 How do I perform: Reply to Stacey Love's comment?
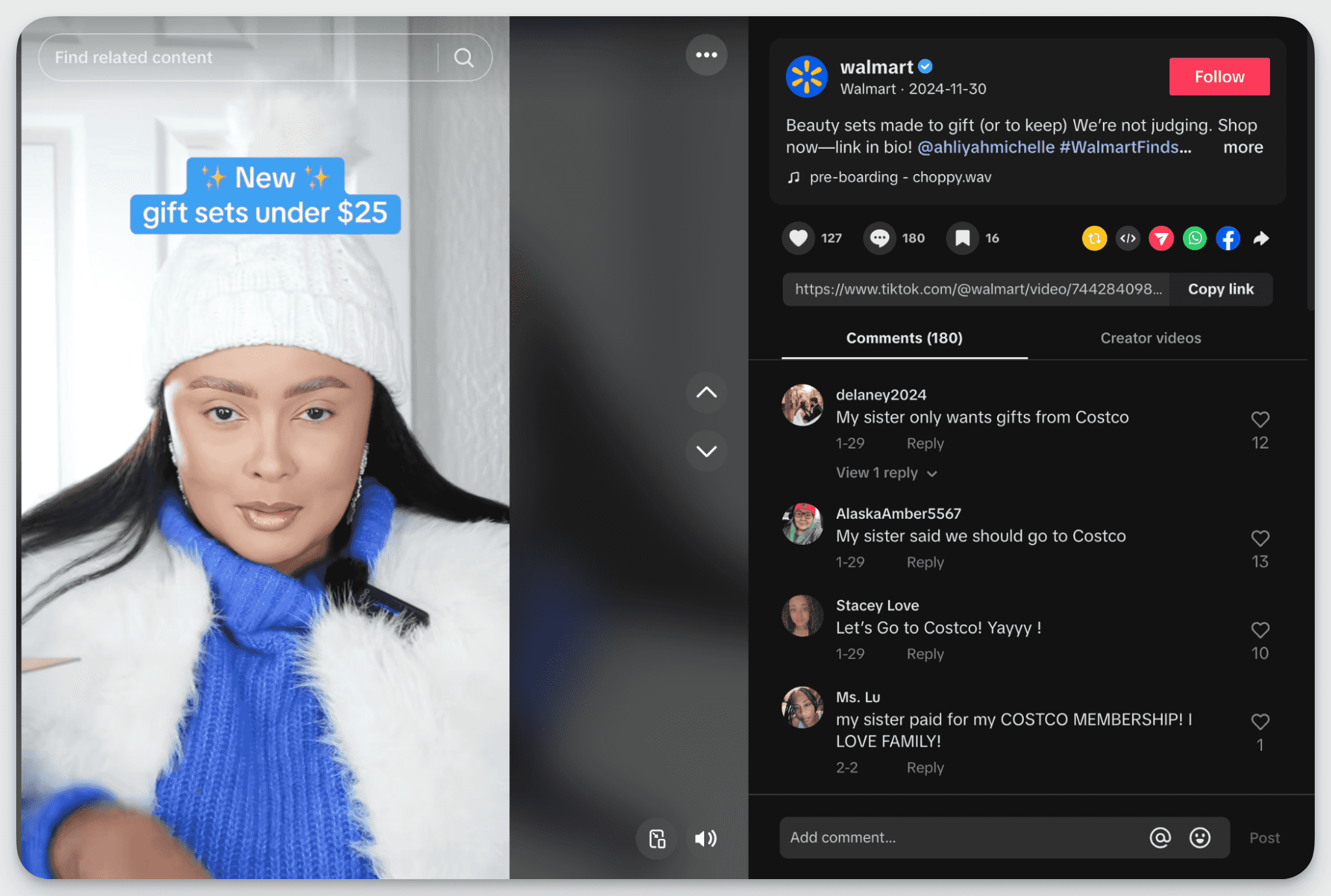[925, 654]
